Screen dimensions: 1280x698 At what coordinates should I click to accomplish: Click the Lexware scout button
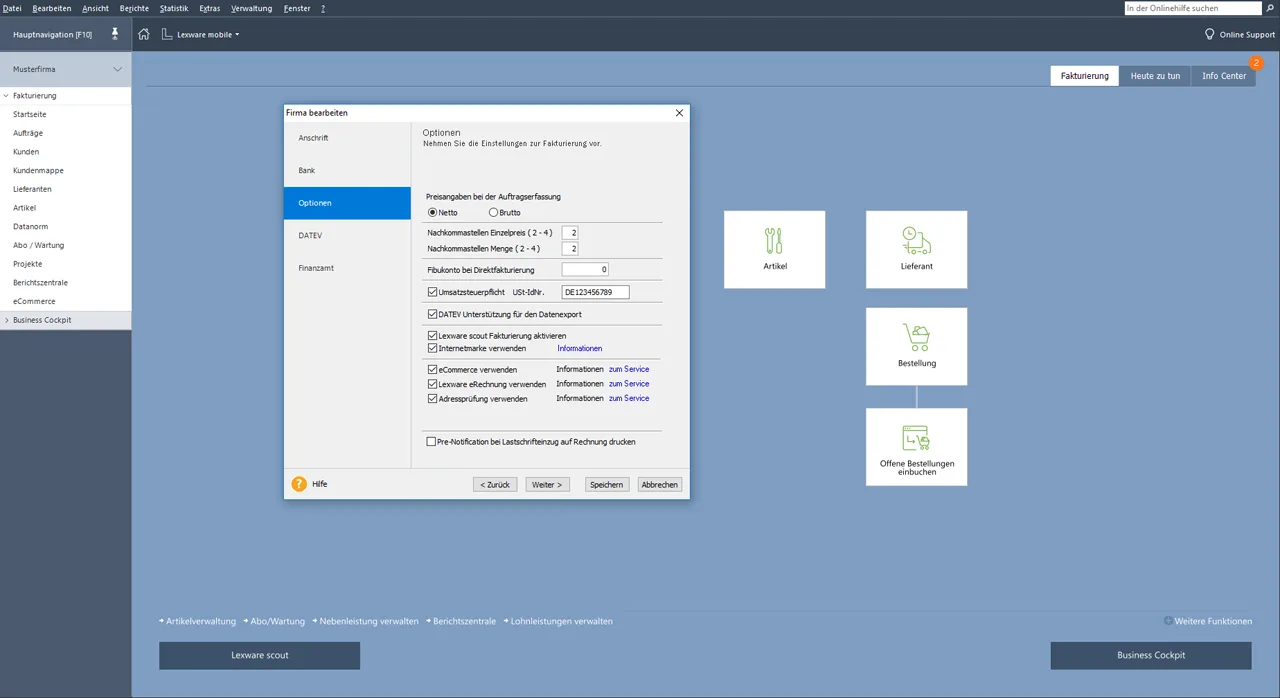[x=260, y=655]
